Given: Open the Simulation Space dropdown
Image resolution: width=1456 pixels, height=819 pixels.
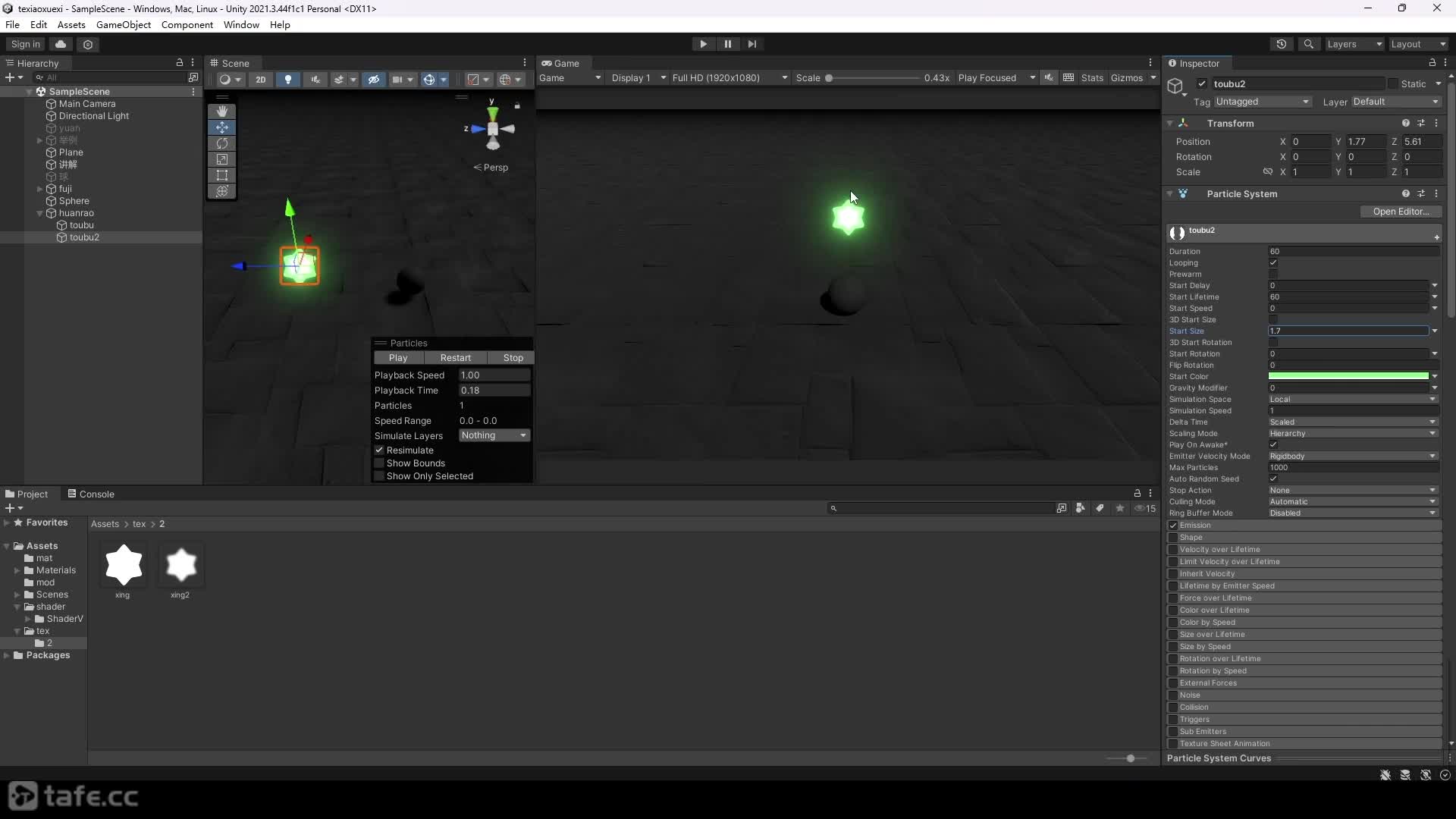Looking at the screenshot, I should 1353,400.
